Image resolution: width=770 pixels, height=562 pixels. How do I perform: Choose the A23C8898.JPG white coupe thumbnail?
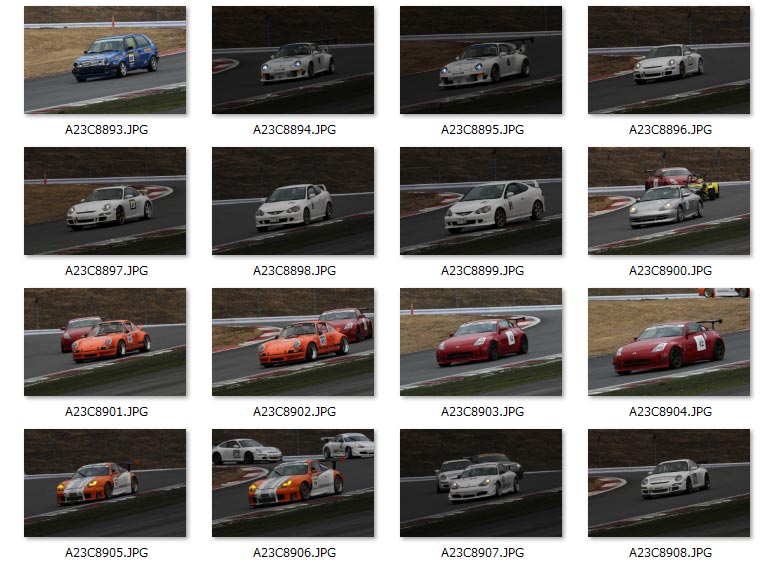click(x=293, y=201)
